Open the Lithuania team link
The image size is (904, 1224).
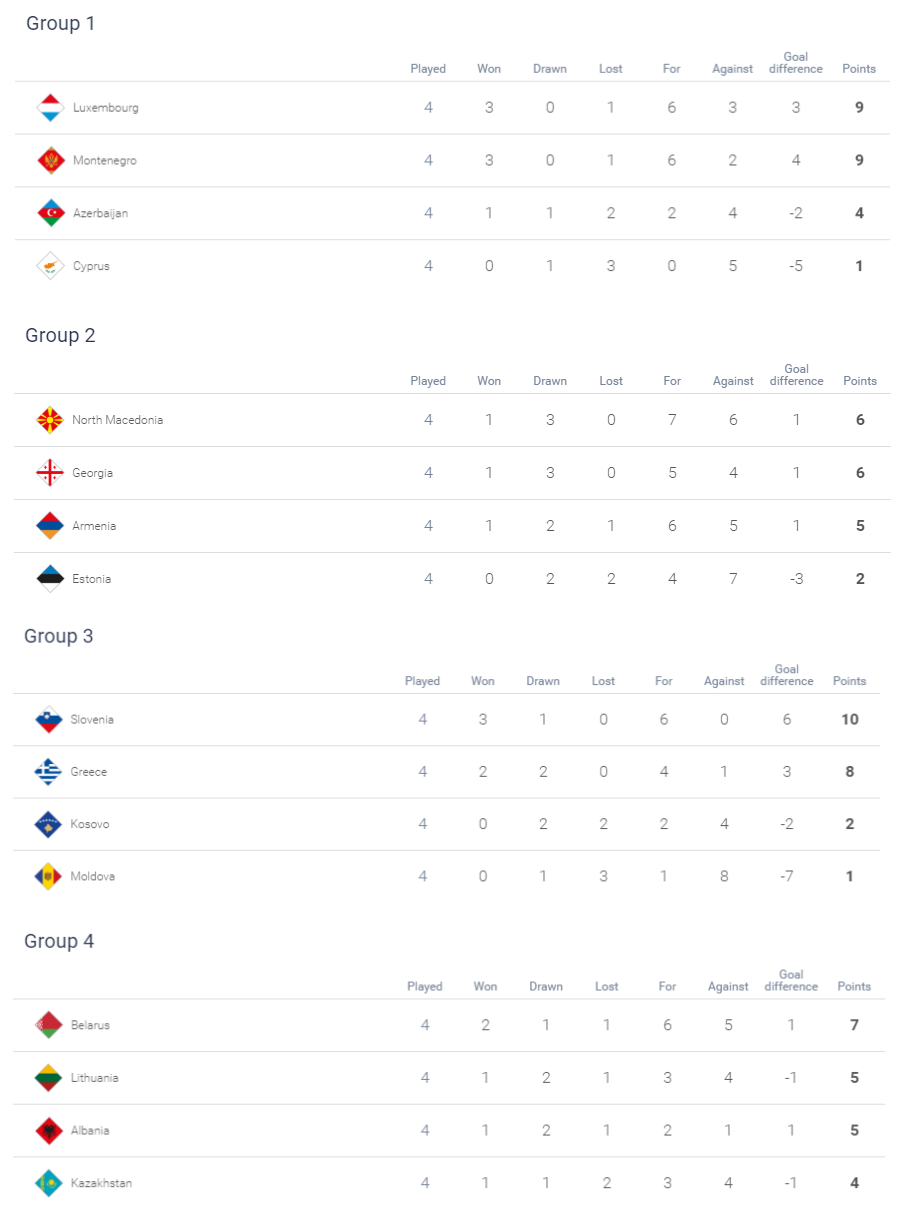click(x=95, y=1078)
